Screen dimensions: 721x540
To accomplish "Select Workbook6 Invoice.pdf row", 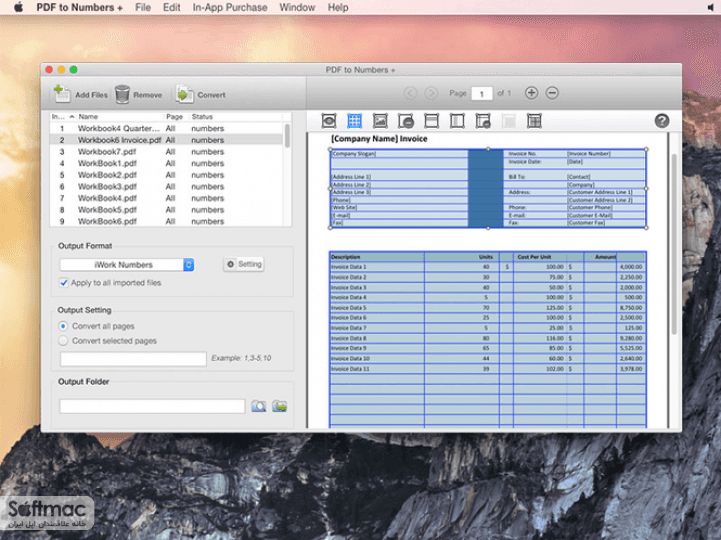I will [x=166, y=140].
